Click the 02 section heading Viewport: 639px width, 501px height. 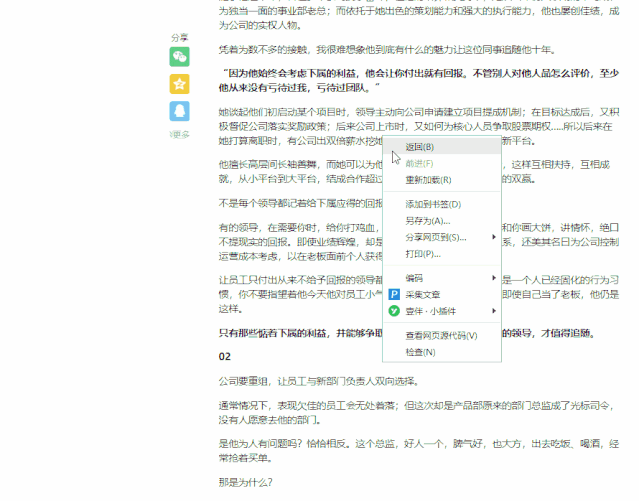point(225,356)
